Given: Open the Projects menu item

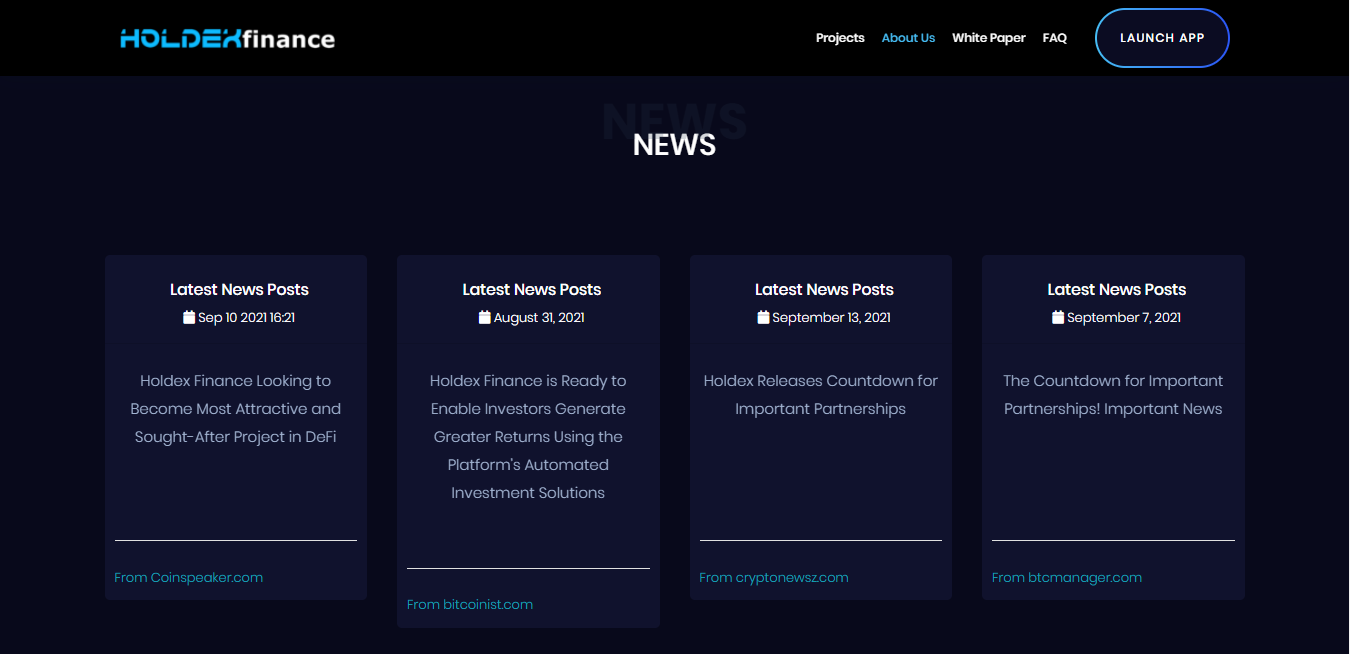Looking at the screenshot, I should tap(840, 38).
